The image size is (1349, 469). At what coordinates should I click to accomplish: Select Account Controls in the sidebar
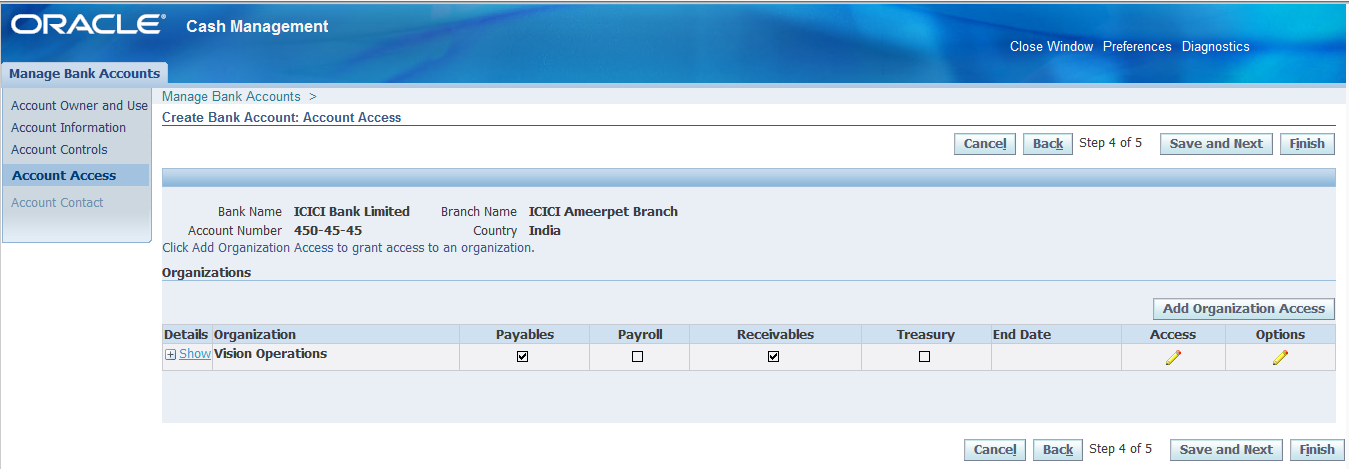(x=59, y=150)
